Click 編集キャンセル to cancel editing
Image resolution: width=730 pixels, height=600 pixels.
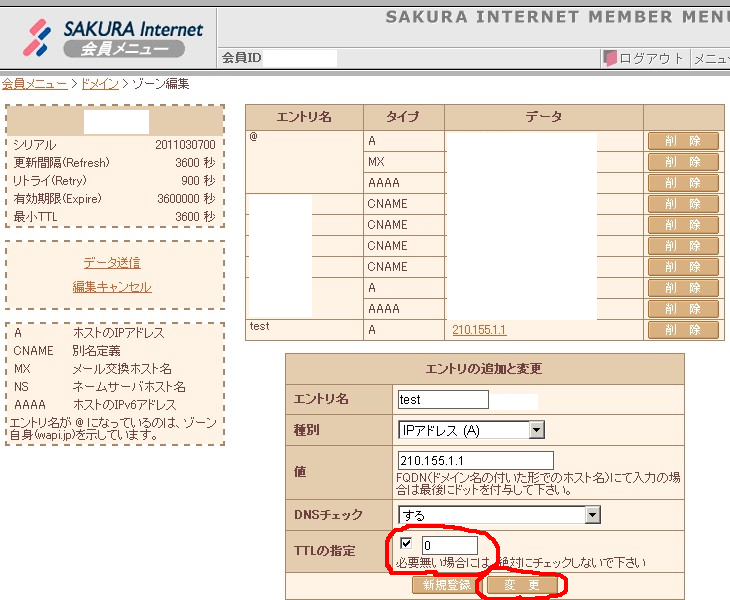pyautogui.click(x=112, y=287)
